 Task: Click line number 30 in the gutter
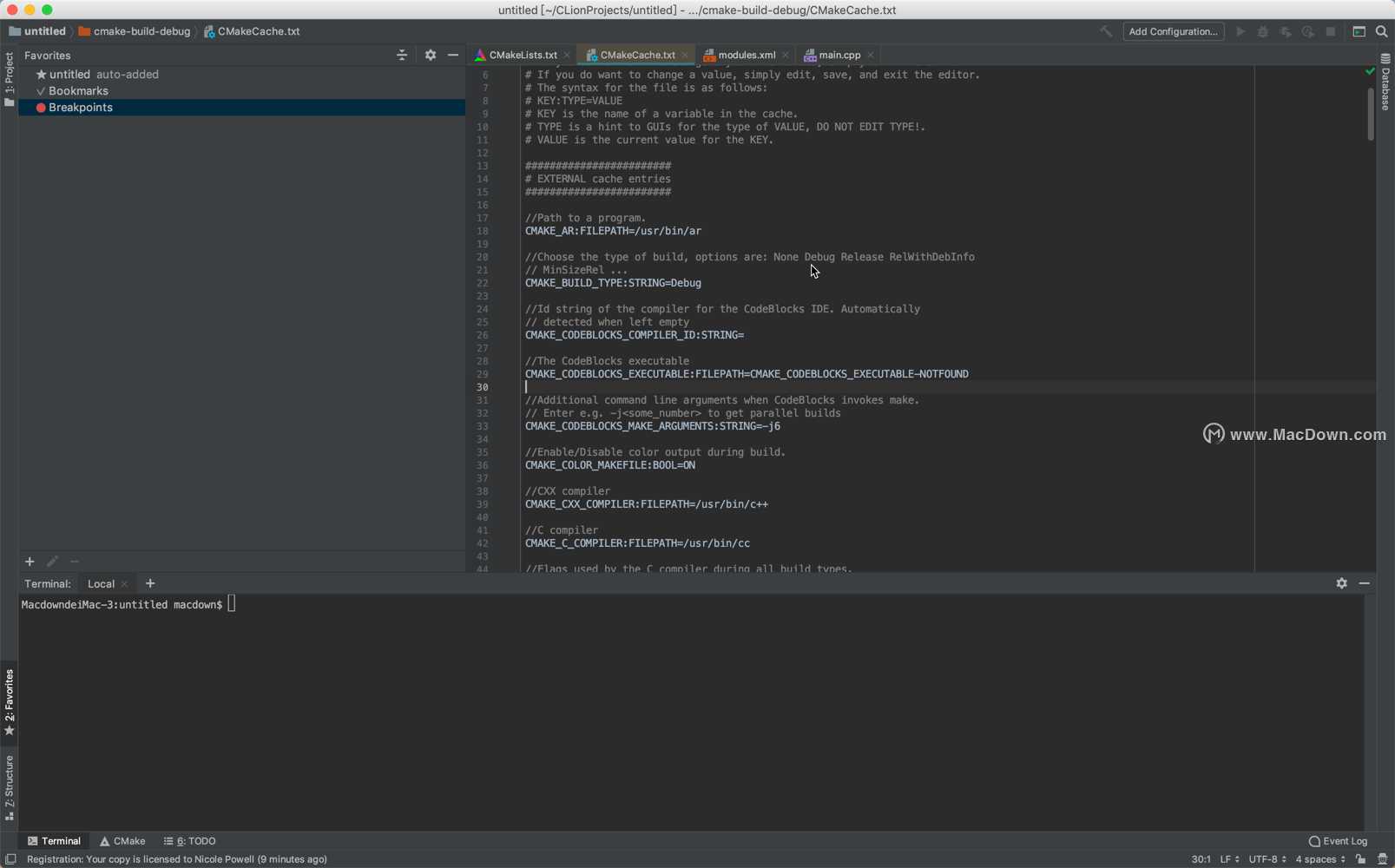[x=482, y=387]
